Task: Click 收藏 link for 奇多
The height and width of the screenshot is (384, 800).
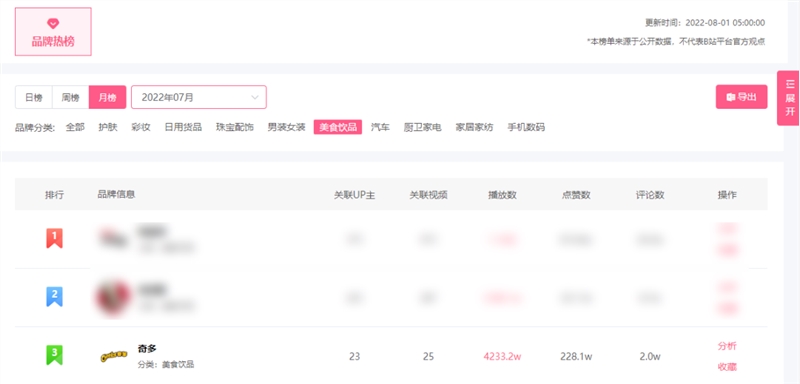Action: [x=727, y=367]
